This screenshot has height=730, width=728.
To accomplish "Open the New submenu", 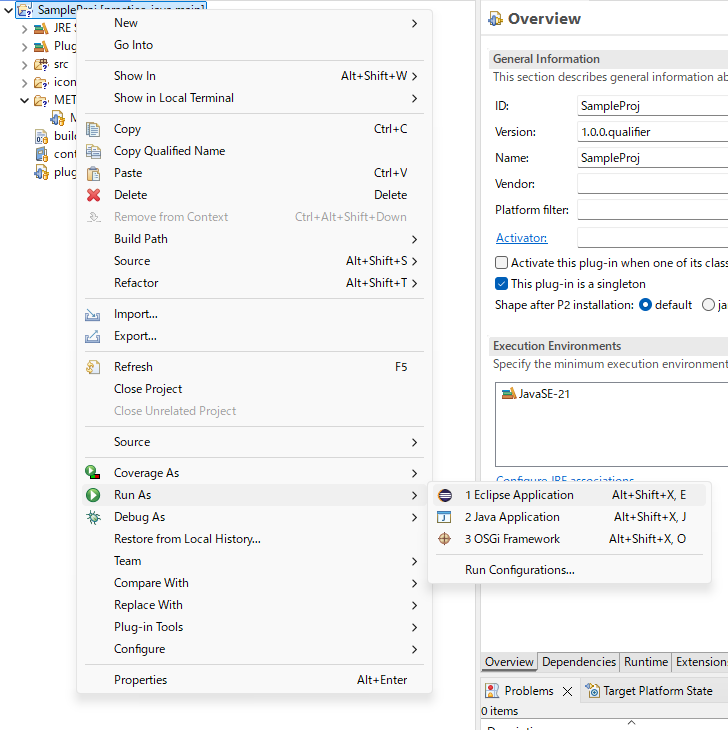I will pos(254,23).
